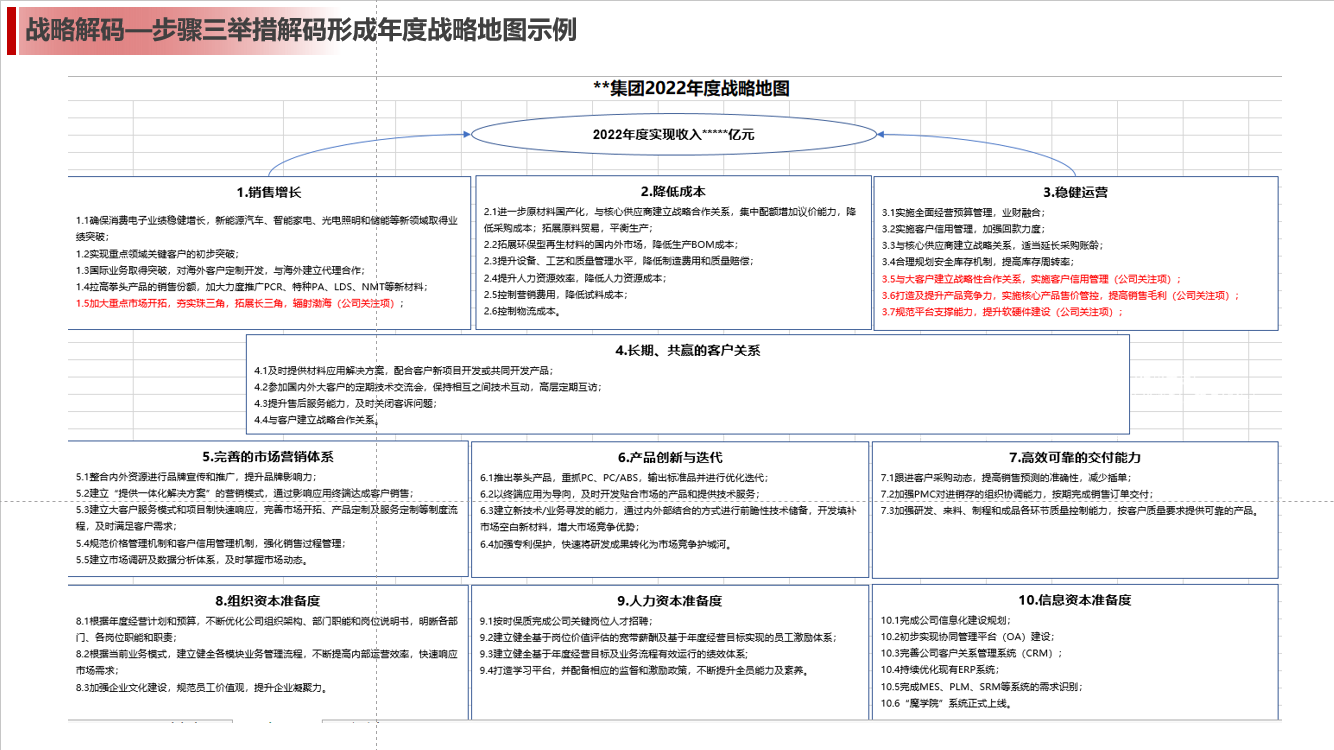Select the line starting "4.2参加国内外大客户"
1334x750 pixels.
[428, 387]
